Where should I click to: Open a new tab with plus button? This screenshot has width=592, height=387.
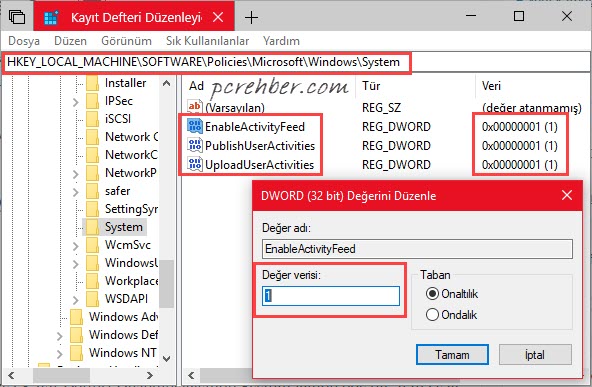(x=251, y=17)
